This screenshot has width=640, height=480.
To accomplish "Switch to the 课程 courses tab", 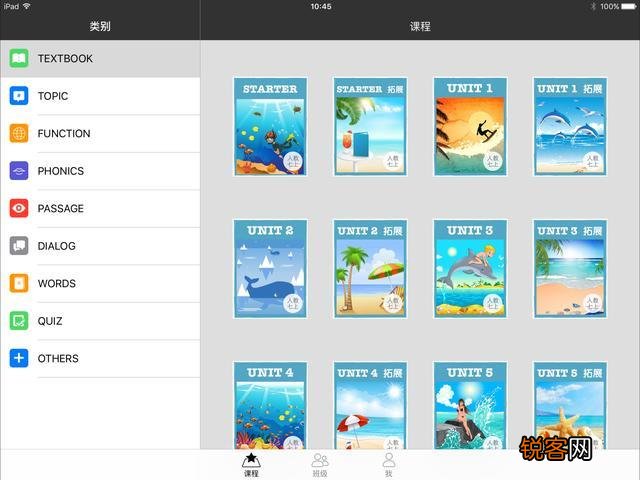I will point(251,465).
